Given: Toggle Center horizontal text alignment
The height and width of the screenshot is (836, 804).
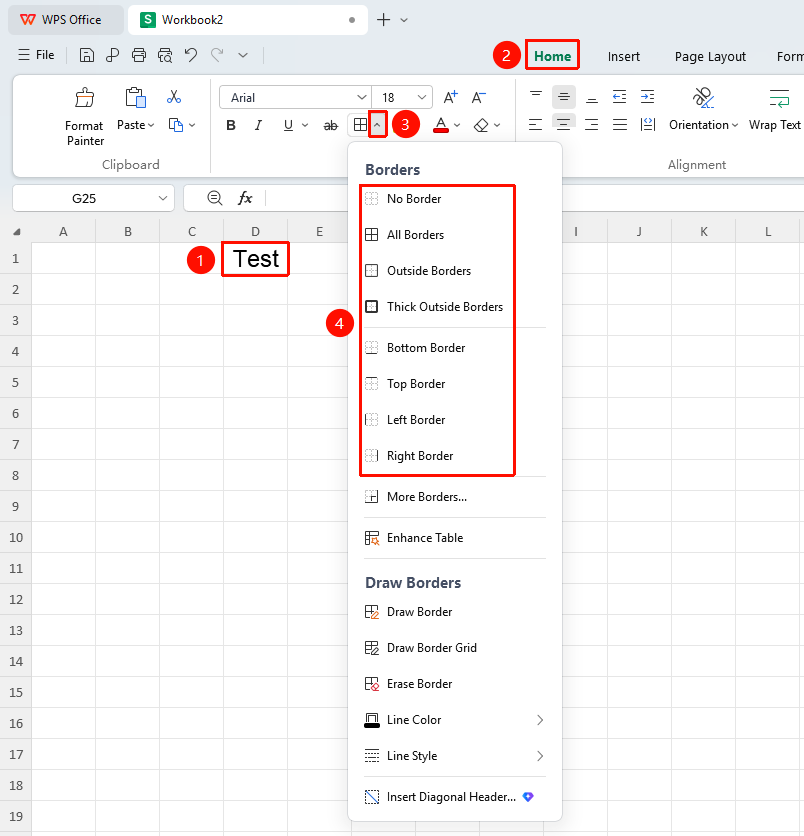Looking at the screenshot, I should pos(564,125).
